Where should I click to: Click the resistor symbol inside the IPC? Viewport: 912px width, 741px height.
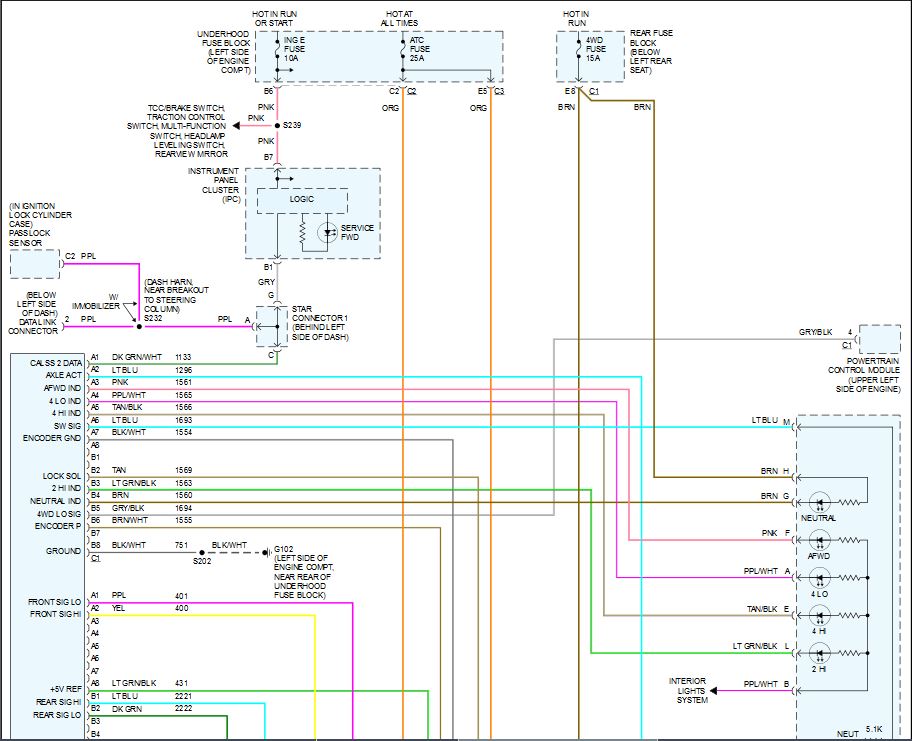click(302, 231)
